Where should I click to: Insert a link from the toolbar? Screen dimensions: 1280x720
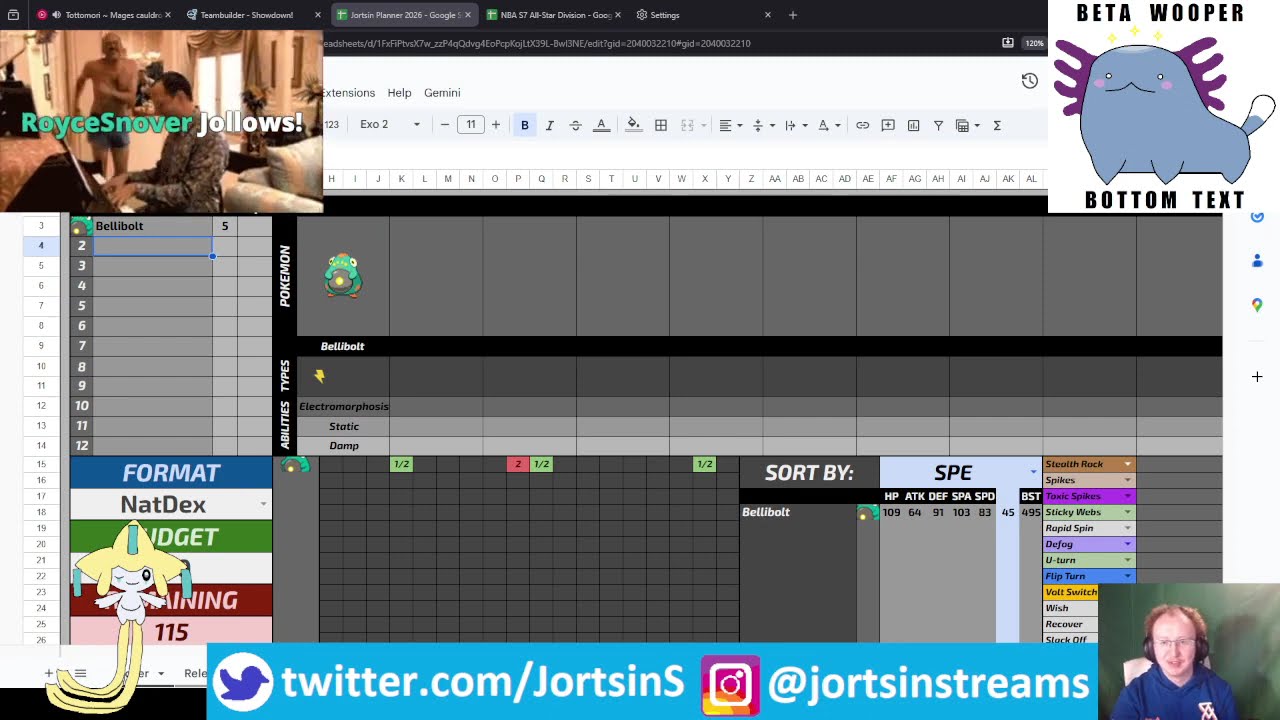point(862,125)
